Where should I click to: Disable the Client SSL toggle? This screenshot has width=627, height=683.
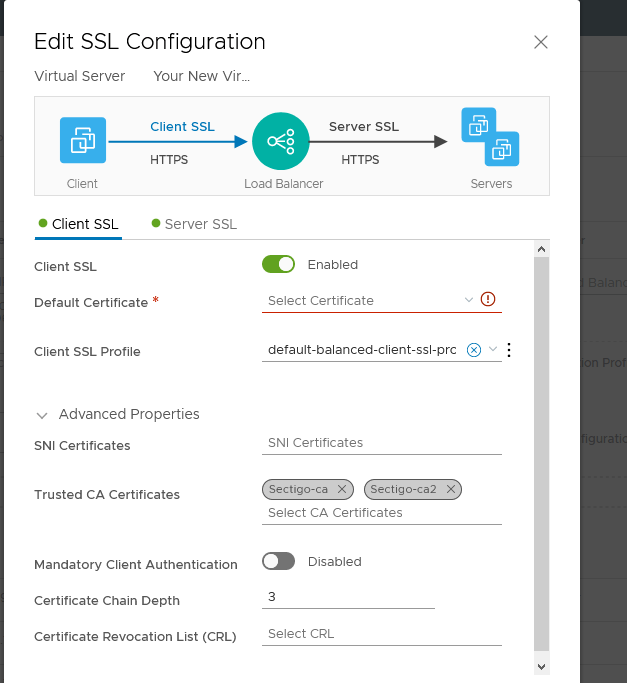(279, 264)
